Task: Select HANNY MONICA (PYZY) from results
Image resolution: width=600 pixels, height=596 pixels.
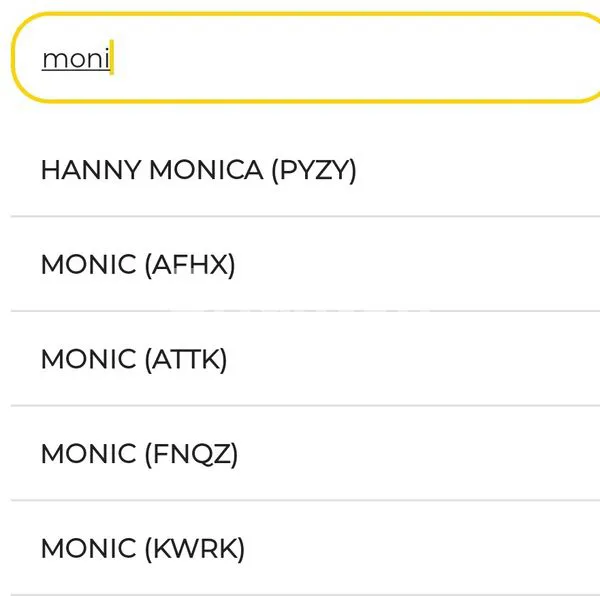Action: (198, 170)
